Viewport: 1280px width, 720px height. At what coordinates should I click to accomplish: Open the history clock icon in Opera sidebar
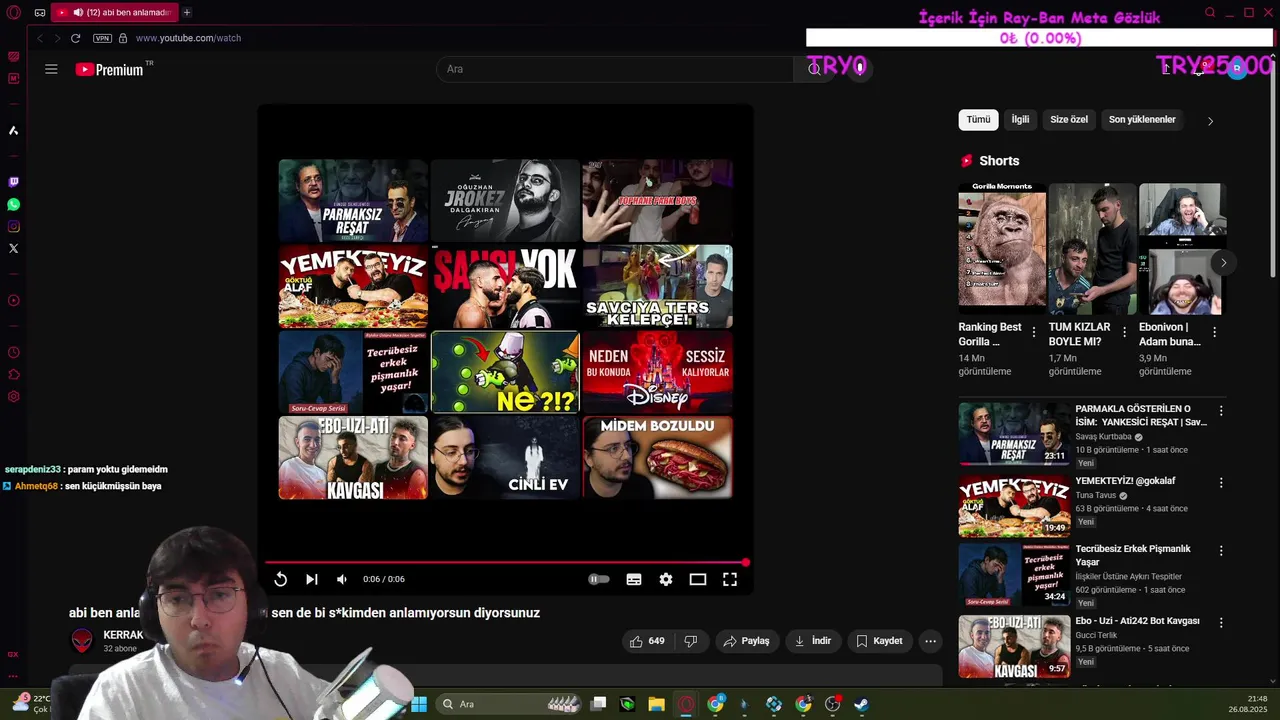(13, 352)
